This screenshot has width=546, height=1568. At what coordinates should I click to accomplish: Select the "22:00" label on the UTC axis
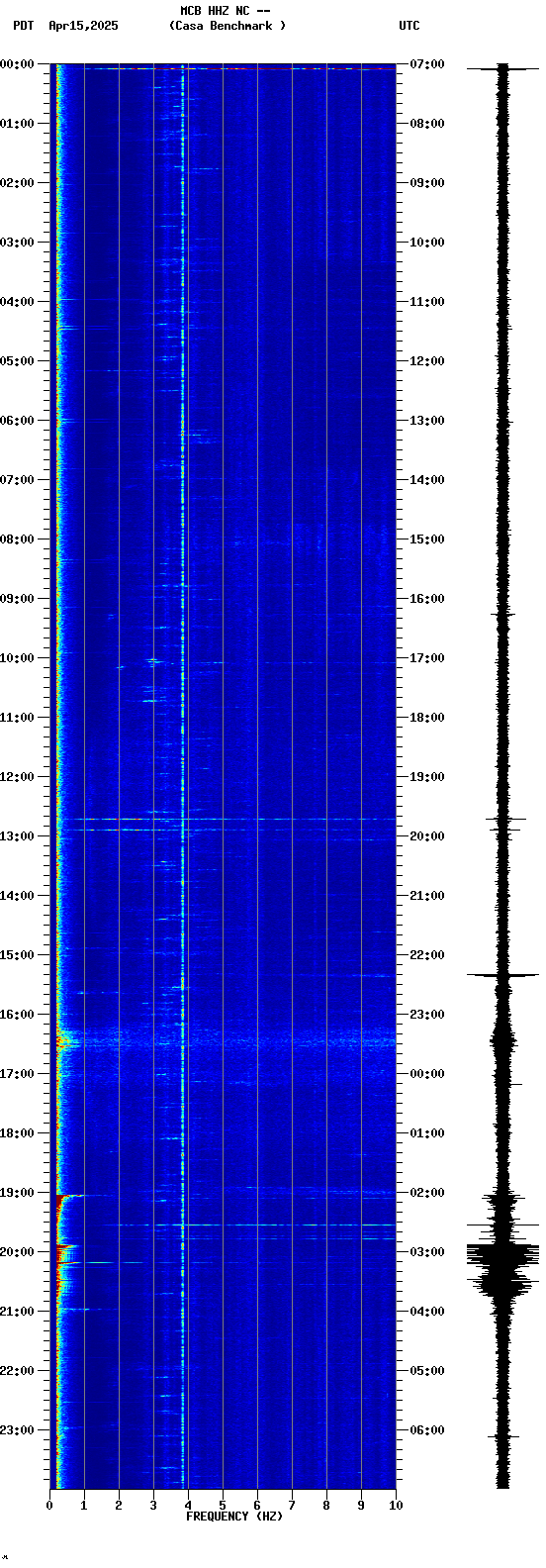click(x=427, y=955)
